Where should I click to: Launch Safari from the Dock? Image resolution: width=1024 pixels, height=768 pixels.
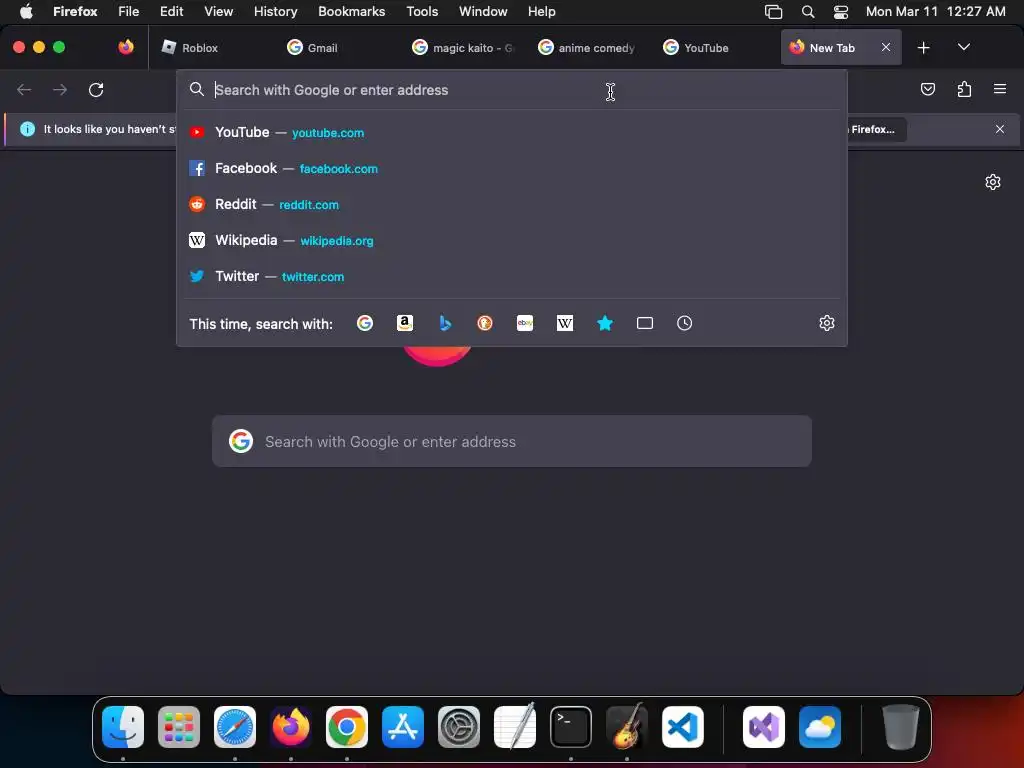[235, 726]
